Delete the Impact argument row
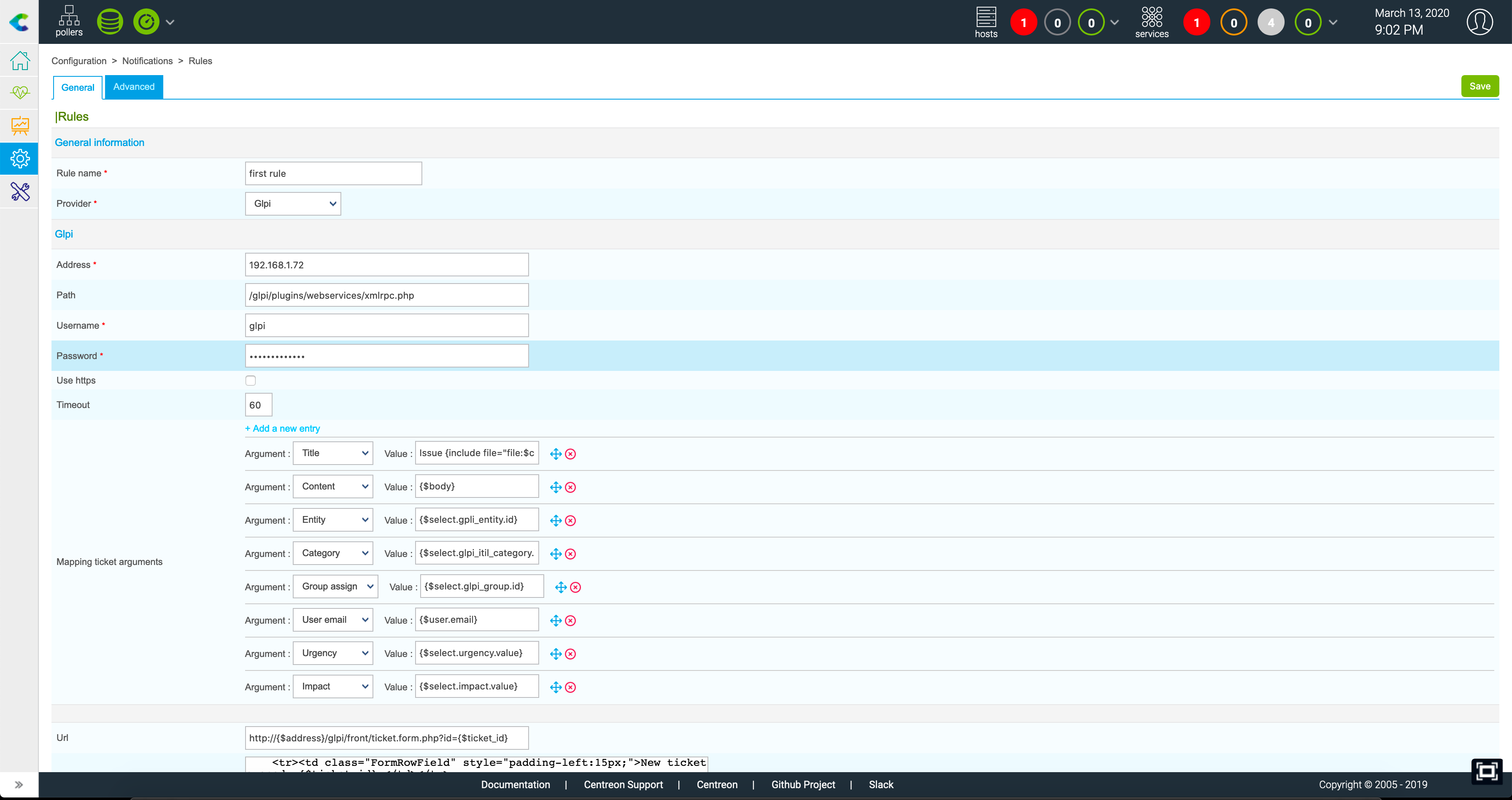Screen dimensions: 1512x800 pyautogui.click(x=570, y=687)
